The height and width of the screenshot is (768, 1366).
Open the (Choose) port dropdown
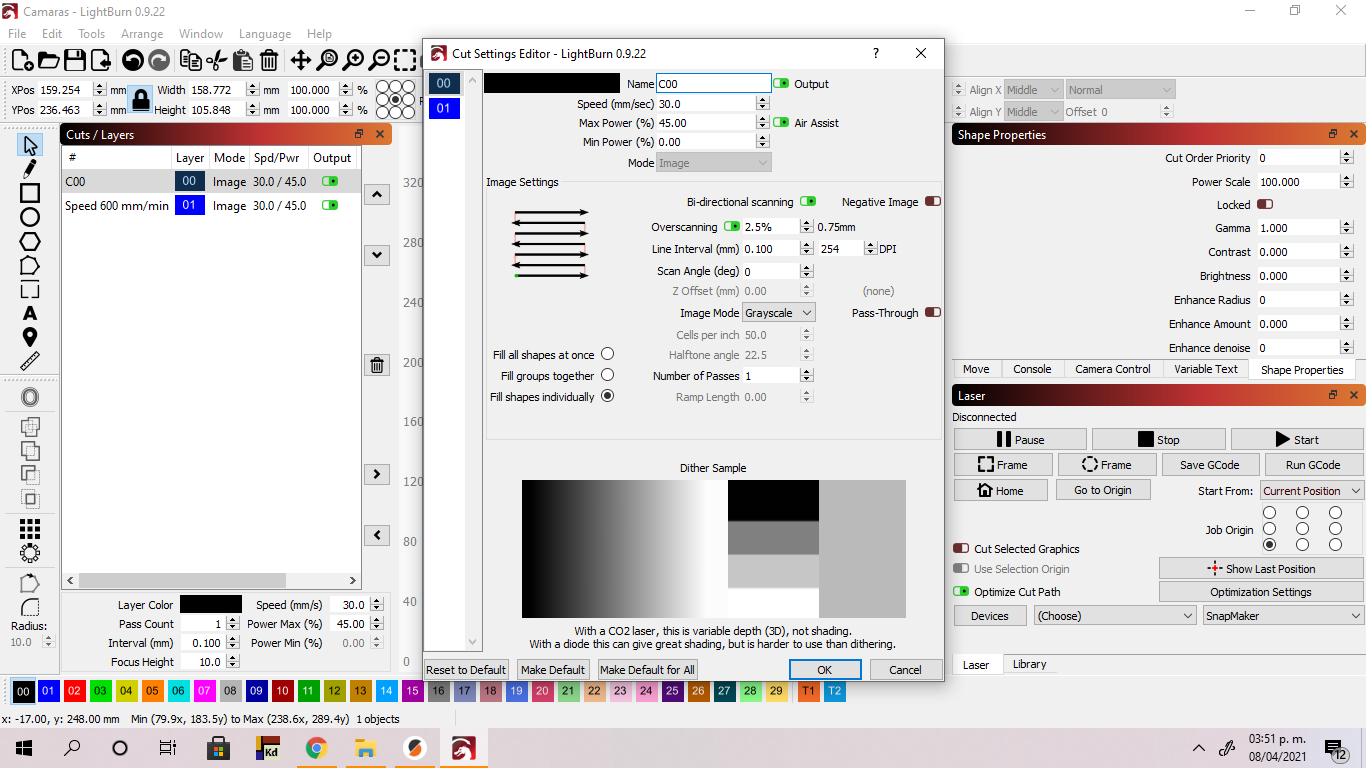click(1115, 616)
